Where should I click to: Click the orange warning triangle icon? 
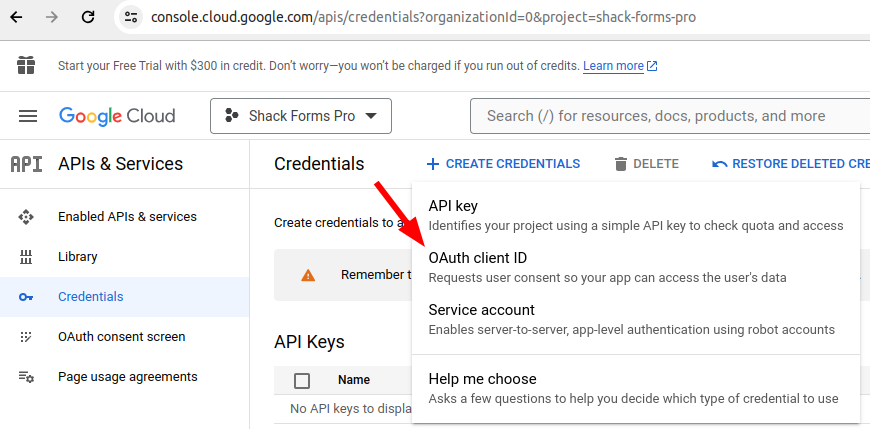pos(308,275)
